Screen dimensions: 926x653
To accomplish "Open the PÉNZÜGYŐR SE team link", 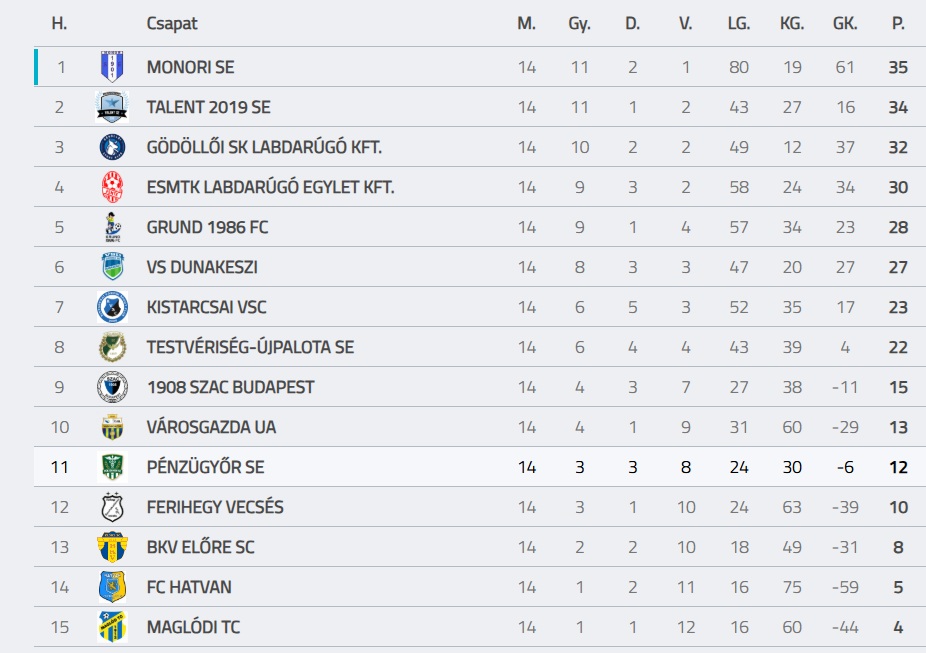I will point(205,467).
